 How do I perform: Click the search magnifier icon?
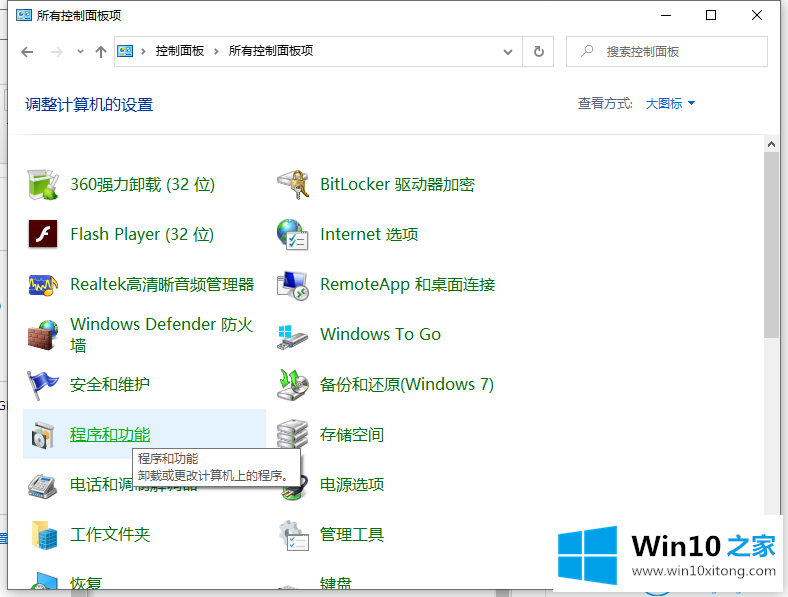coord(587,51)
